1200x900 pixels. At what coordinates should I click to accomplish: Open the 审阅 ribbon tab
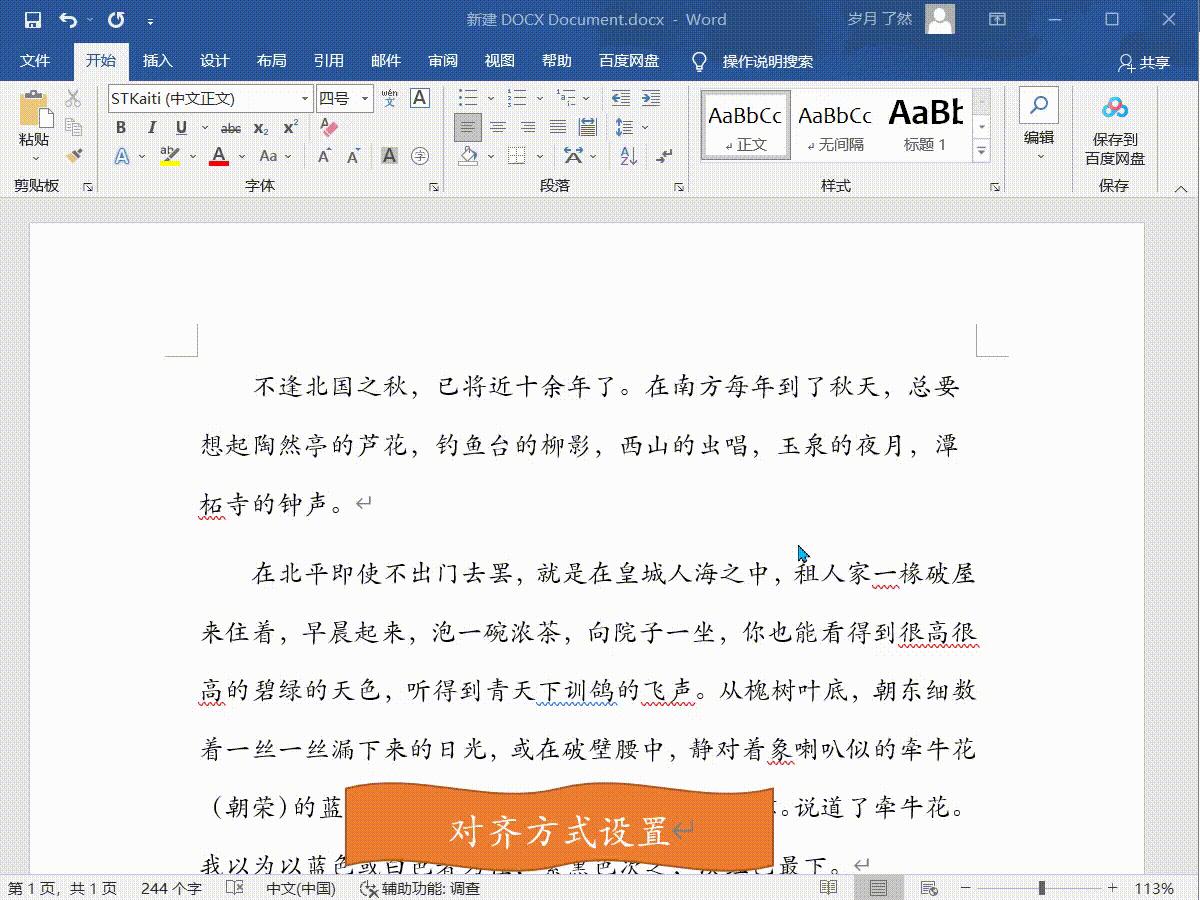coord(443,60)
